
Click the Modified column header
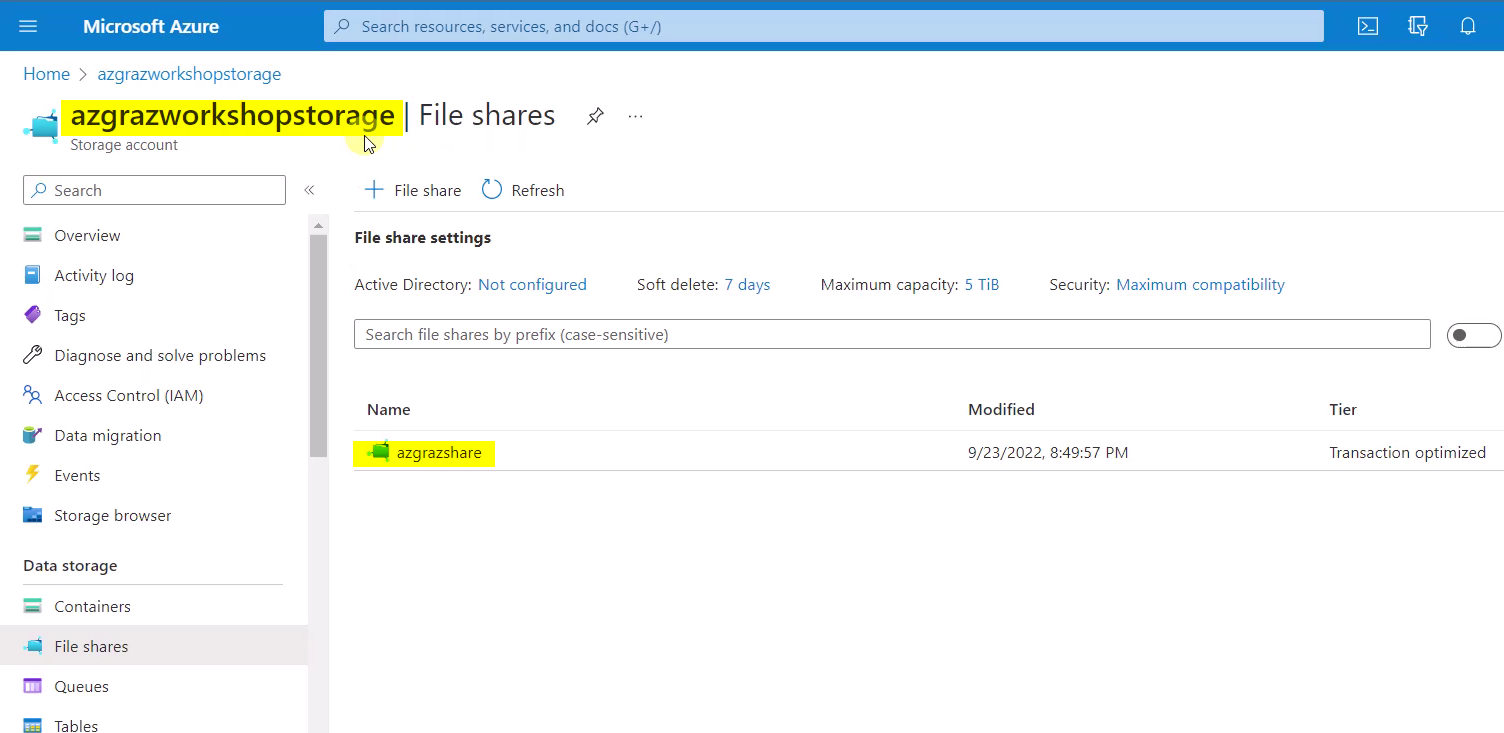click(x=1001, y=409)
